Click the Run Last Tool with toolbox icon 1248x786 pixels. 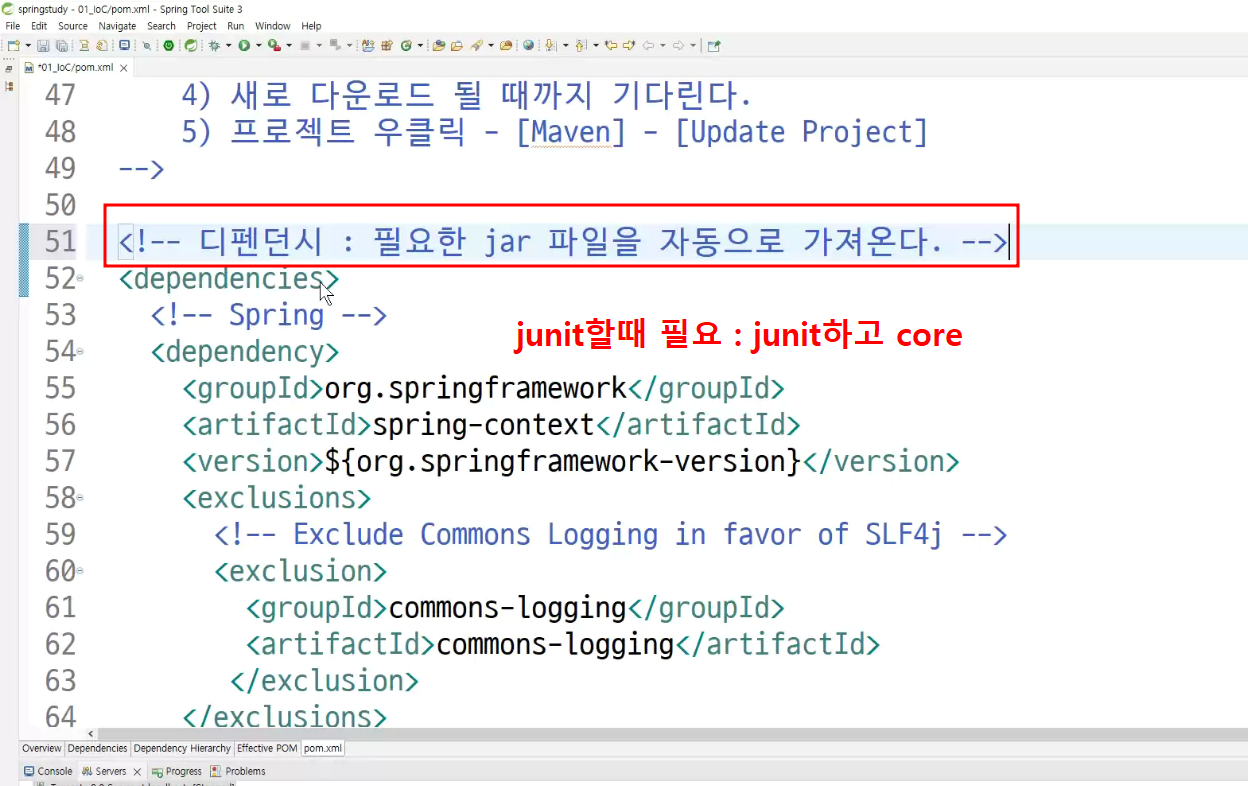[x=274, y=45]
